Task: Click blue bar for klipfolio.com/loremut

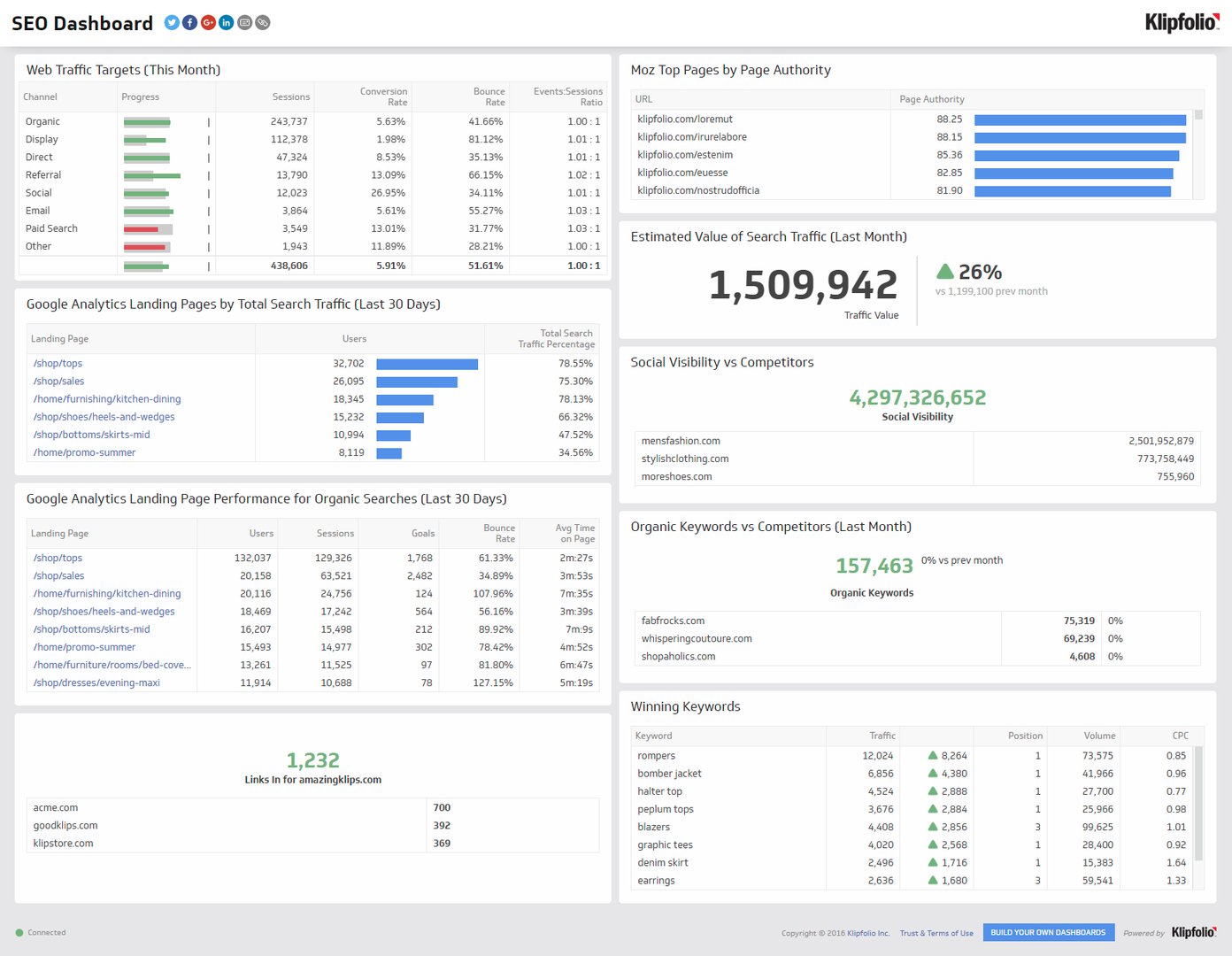Action: pyautogui.click(x=1080, y=119)
